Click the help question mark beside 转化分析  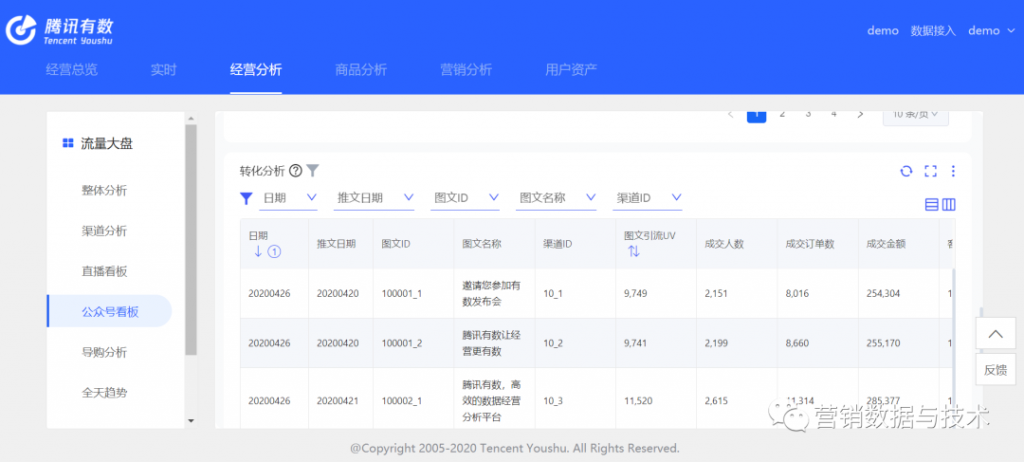point(295,171)
